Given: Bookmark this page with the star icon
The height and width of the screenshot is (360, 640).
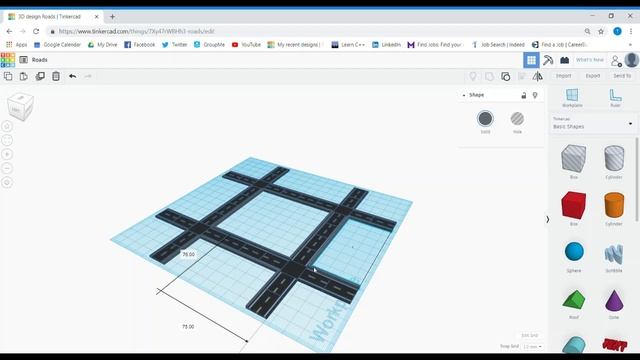Looking at the screenshot, I should (x=601, y=31).
